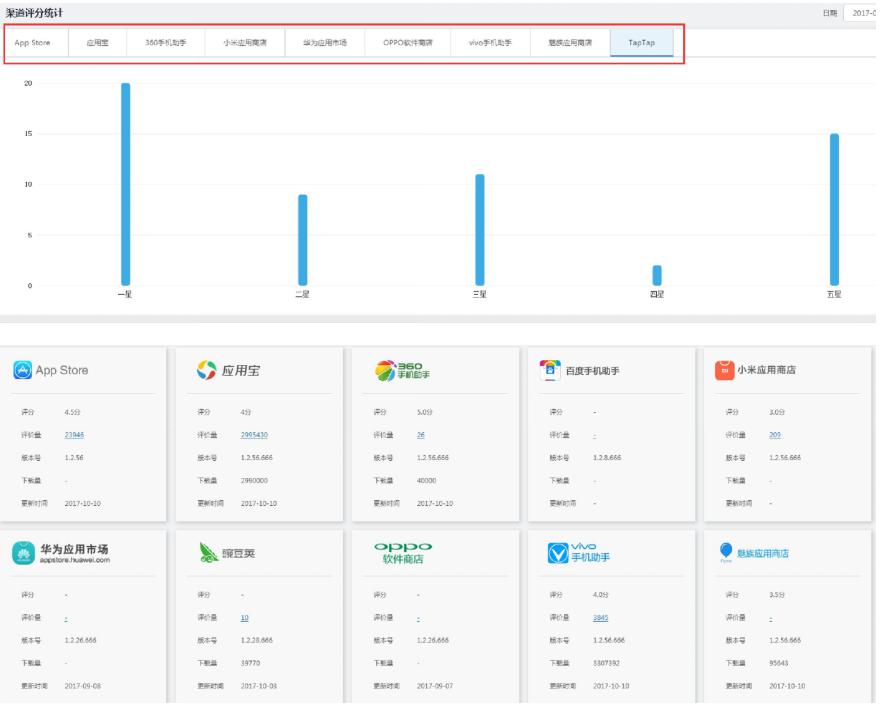The height and width of the screenshot is (707, 884).
Task: Select the TapTap tab
Action: [x=642, y=43]
